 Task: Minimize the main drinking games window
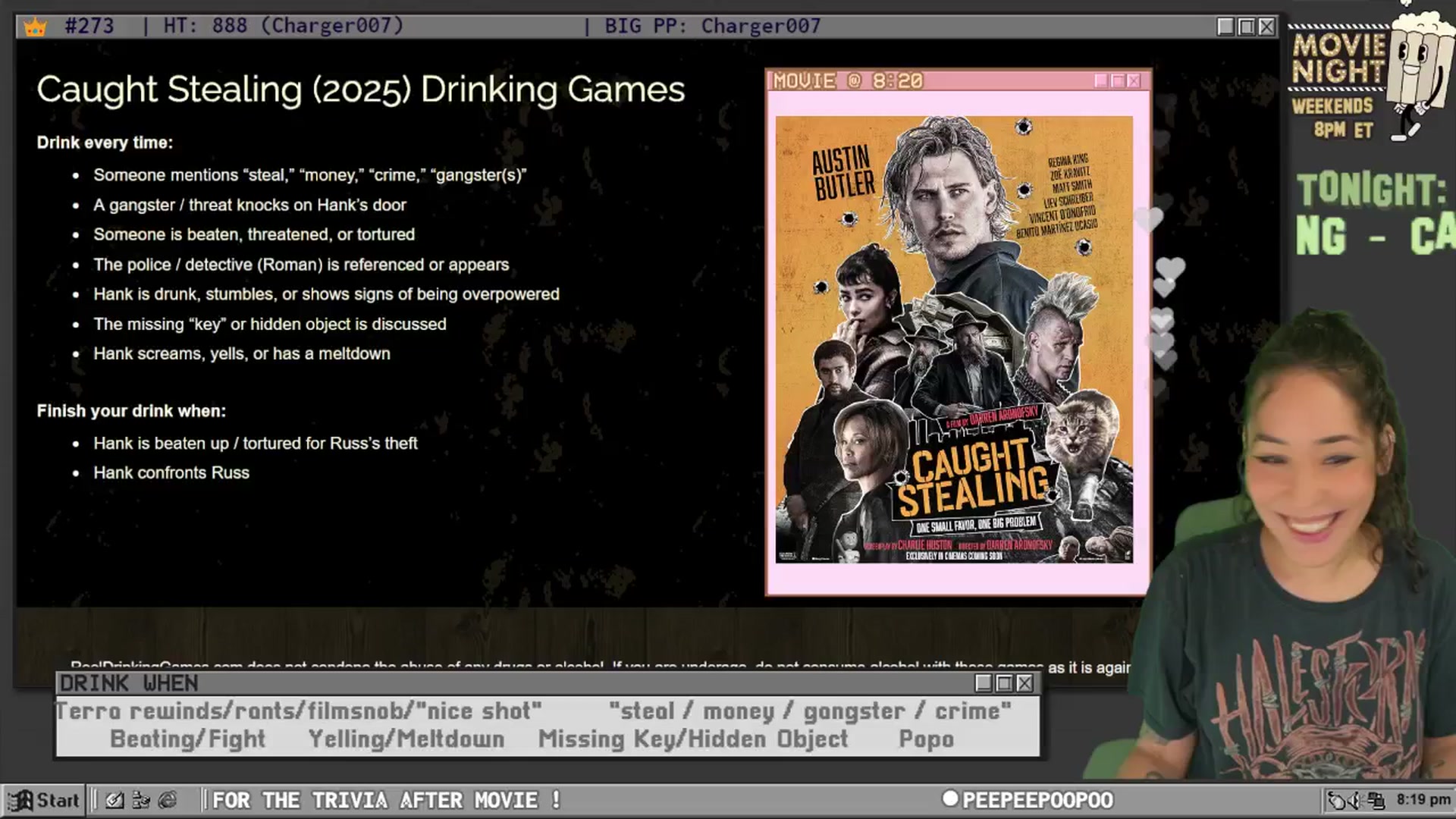[1225, 27]
